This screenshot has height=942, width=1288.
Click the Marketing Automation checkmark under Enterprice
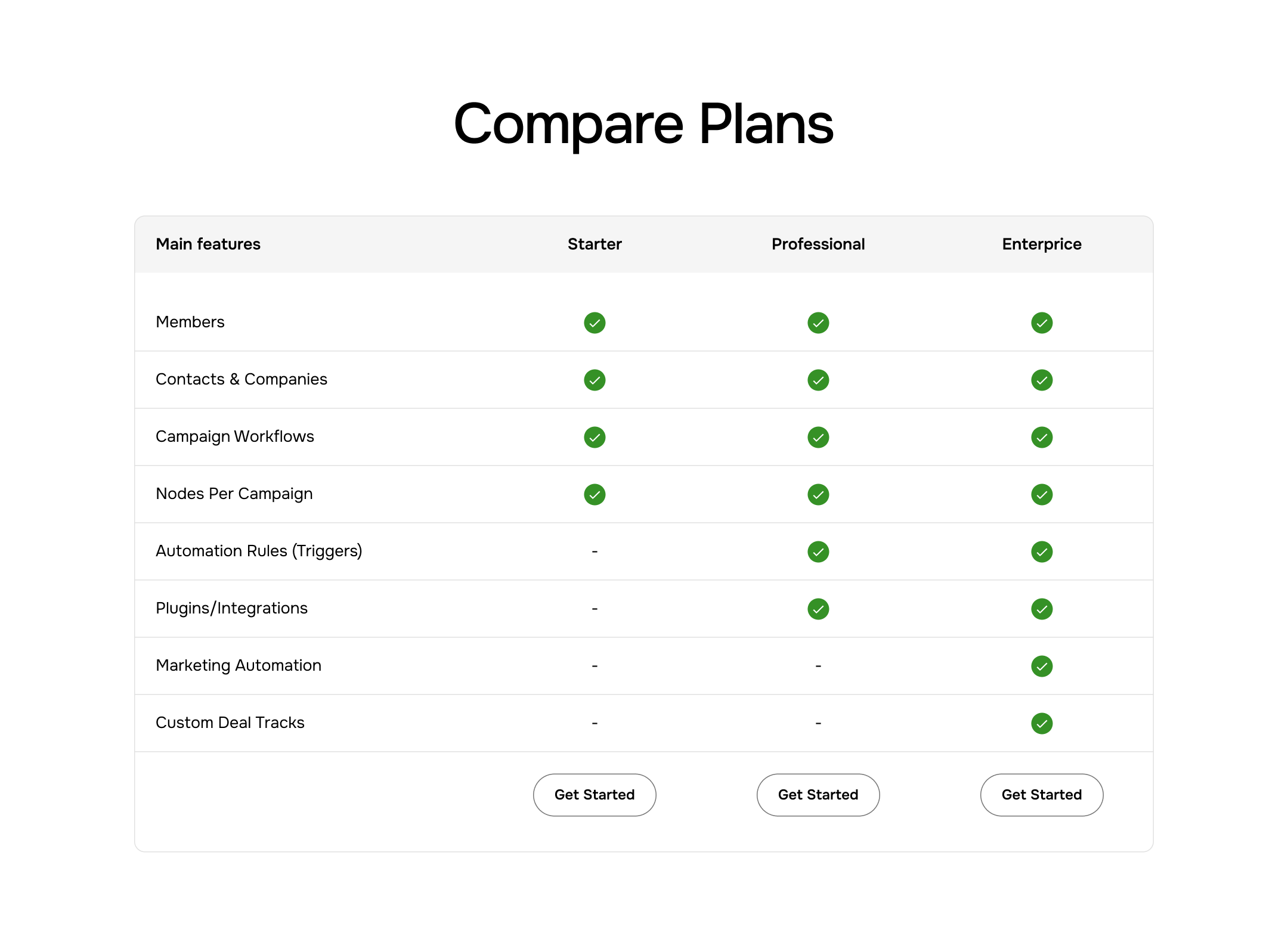coord(1041,666)
